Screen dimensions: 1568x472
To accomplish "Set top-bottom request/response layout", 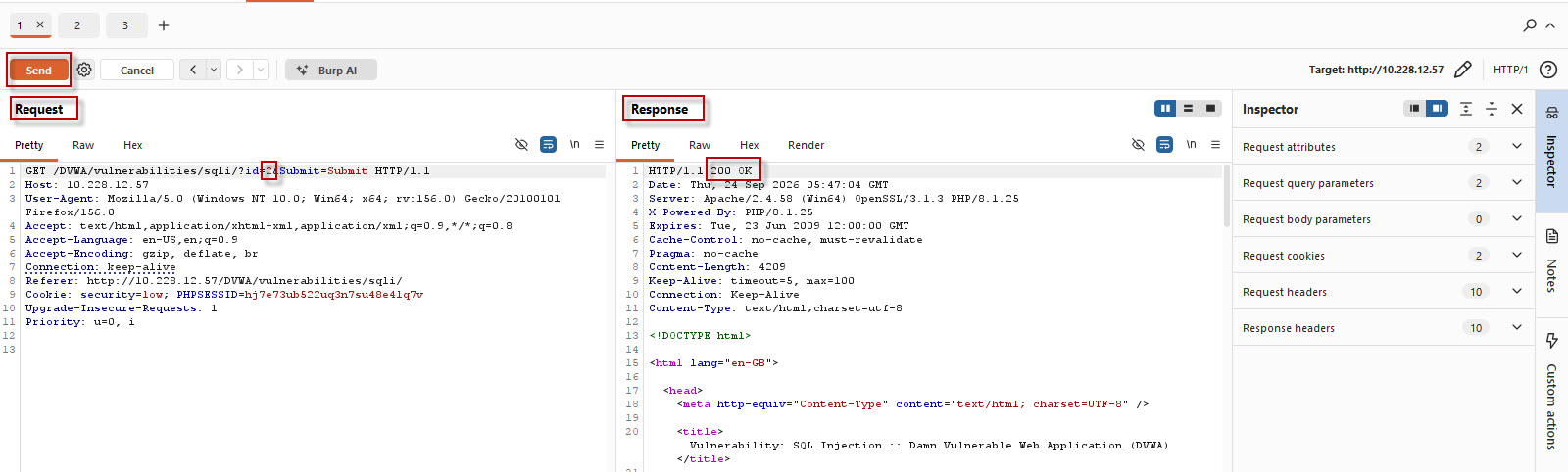I will [x=1188, y=108].
